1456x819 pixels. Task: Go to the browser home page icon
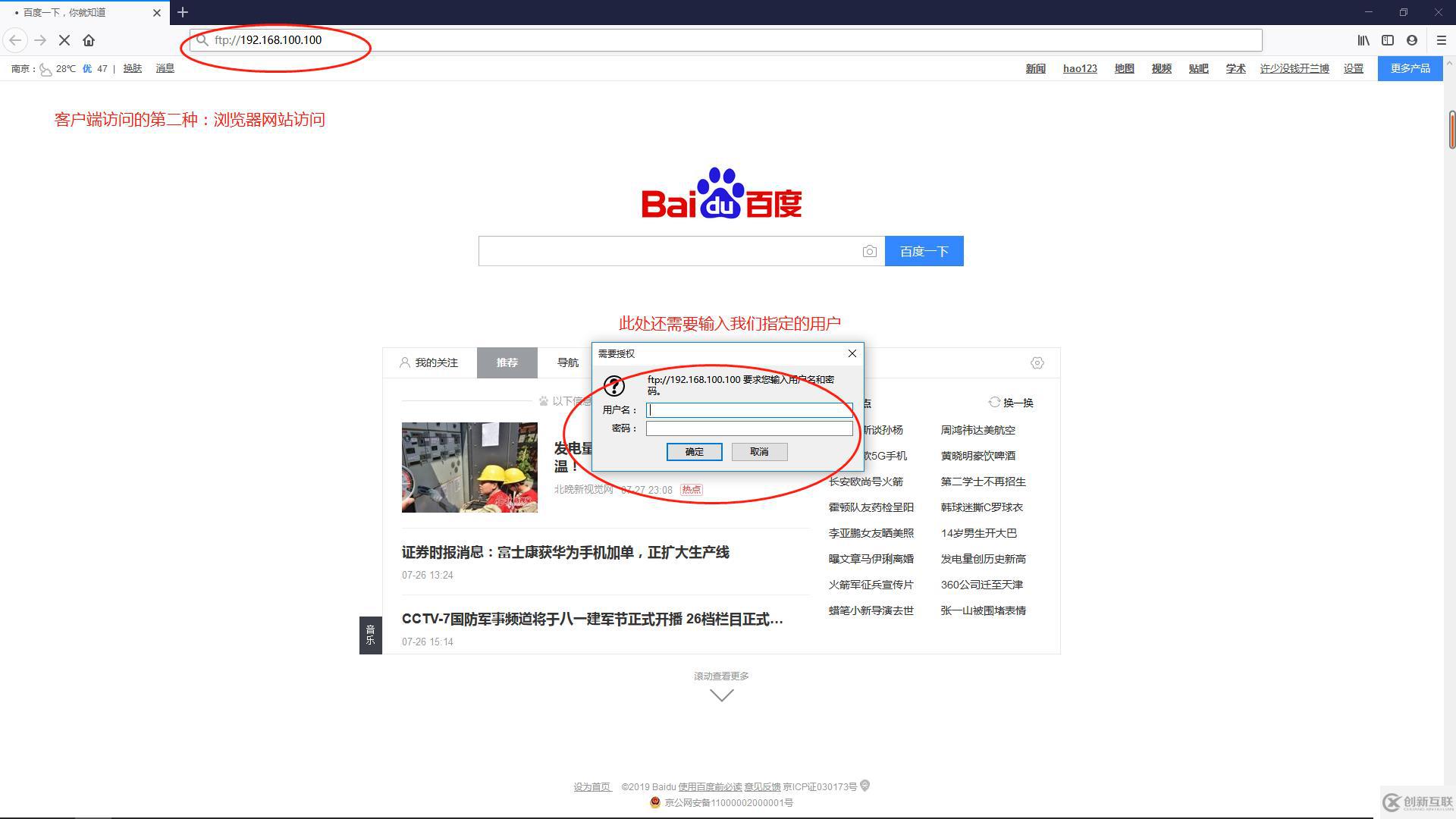coord(89,40)
